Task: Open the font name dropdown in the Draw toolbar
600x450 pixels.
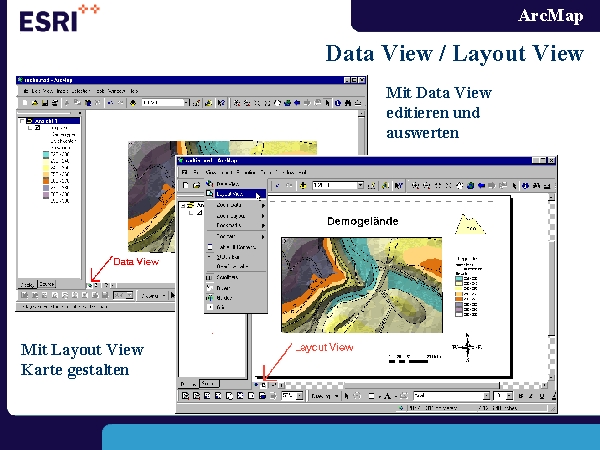Action: tap(488, 396)
